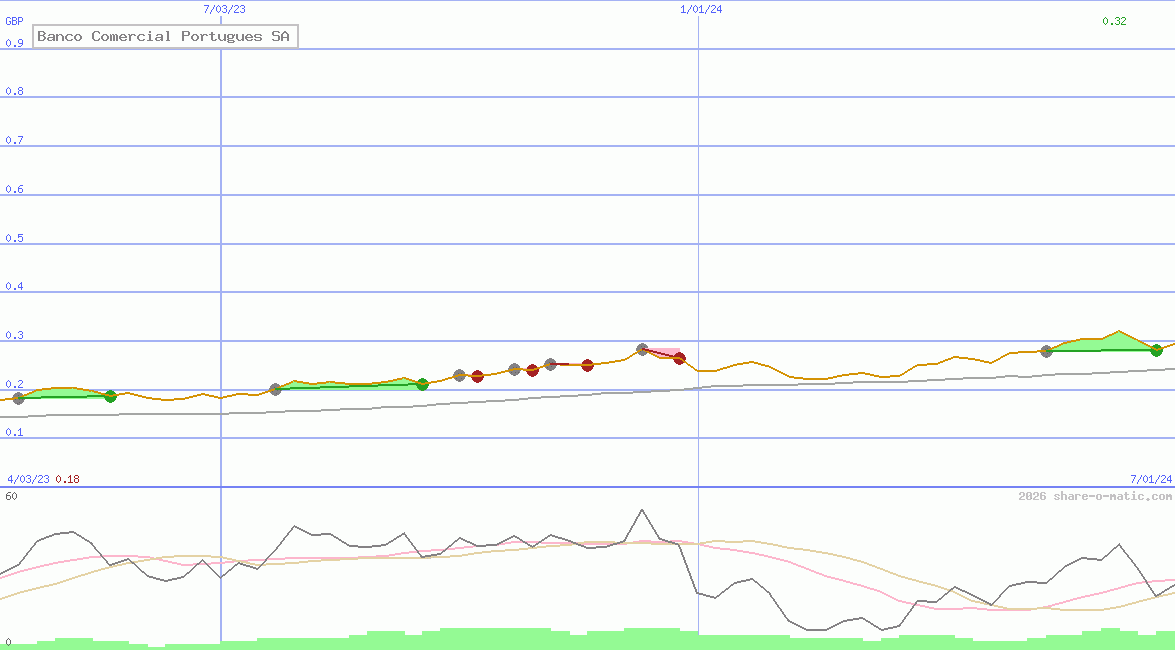
Task: Click the red 0.18 low price value
Action: click(x=67, y=479)
